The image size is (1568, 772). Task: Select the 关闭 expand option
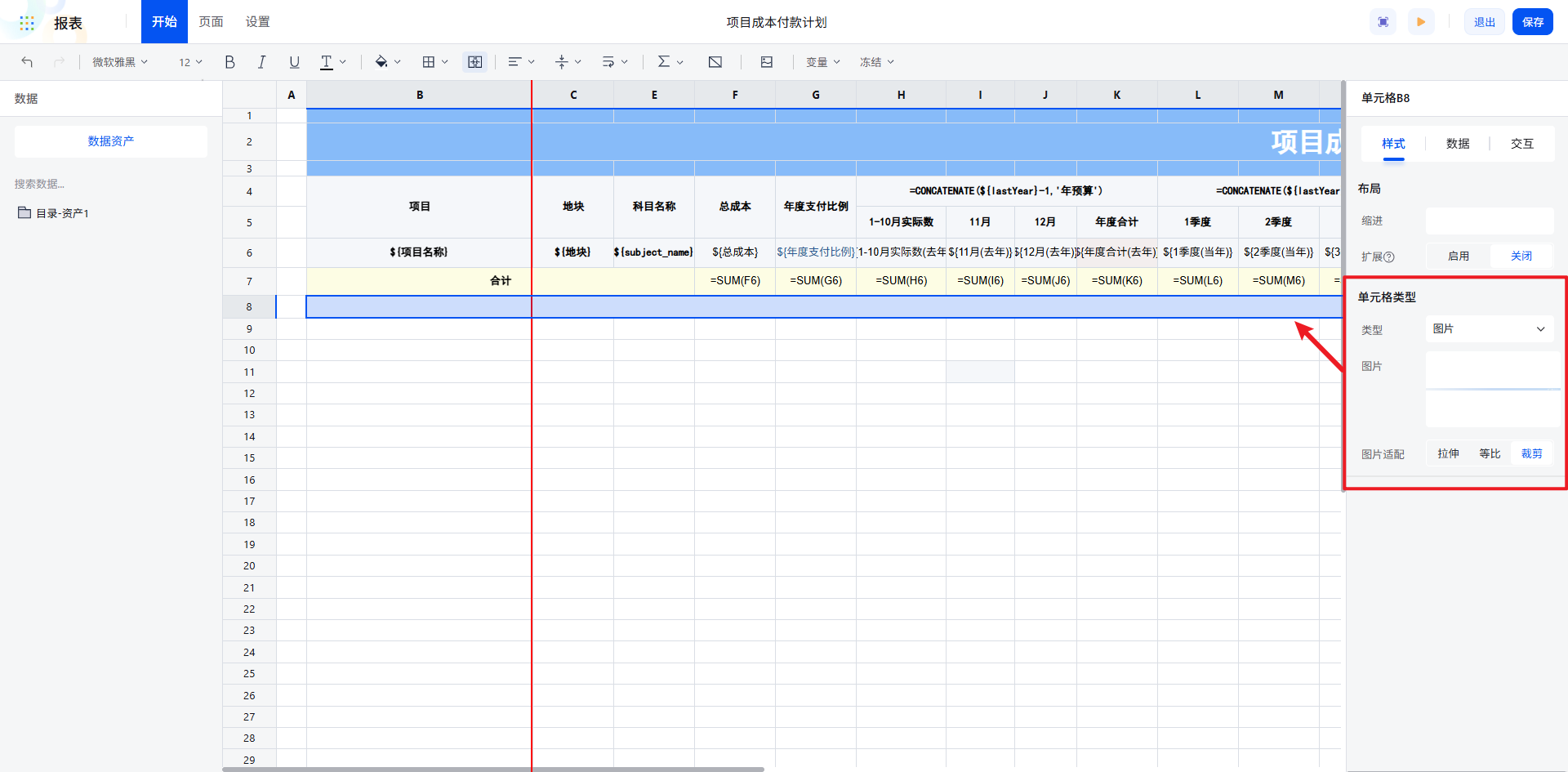tap(1521, 257)
